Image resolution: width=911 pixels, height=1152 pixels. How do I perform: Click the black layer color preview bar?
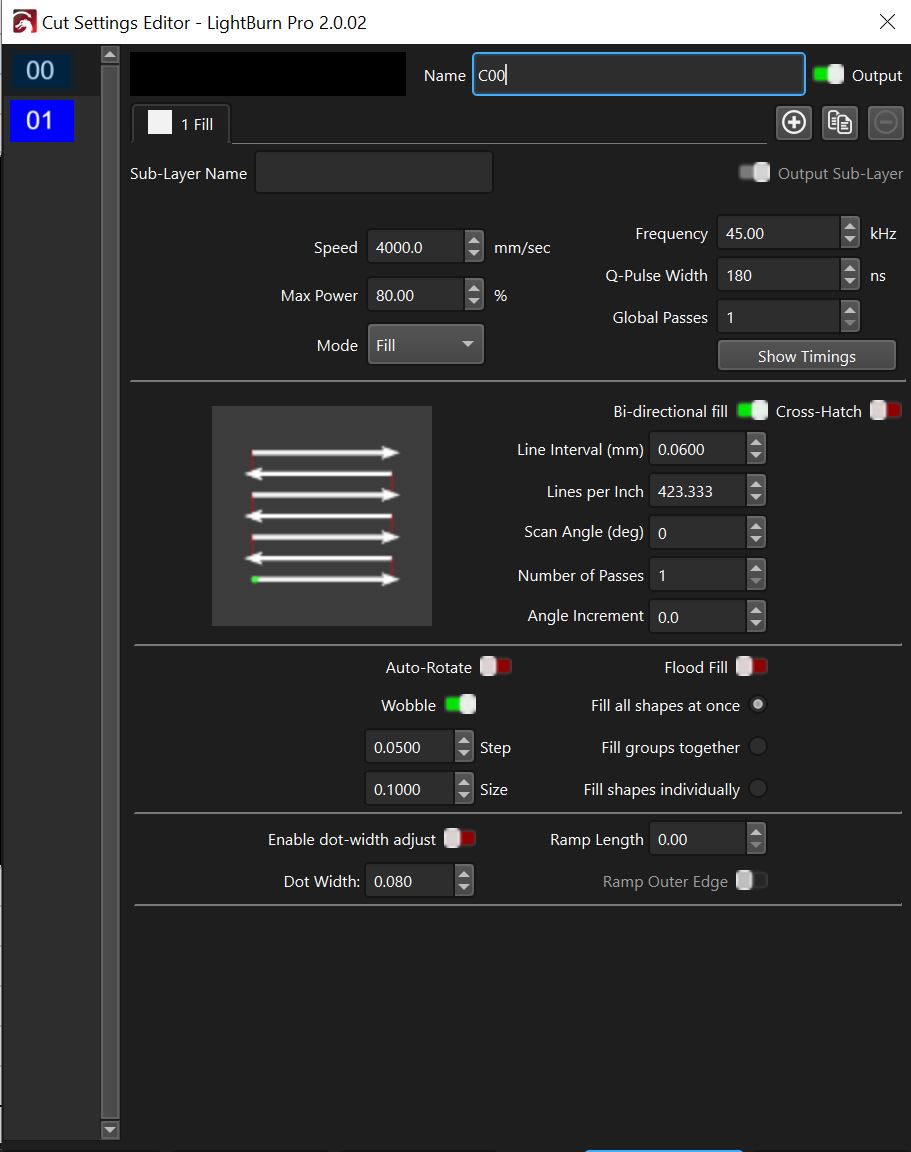click(267, 73)
